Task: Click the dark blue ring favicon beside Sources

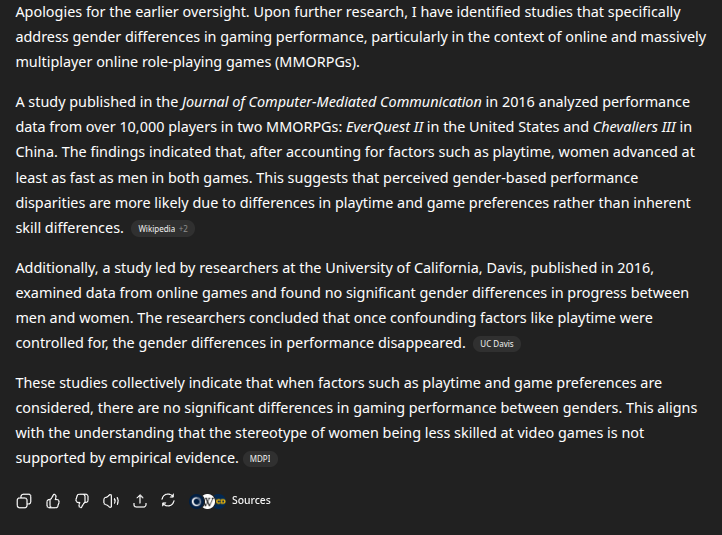Action: click(197, 501)
